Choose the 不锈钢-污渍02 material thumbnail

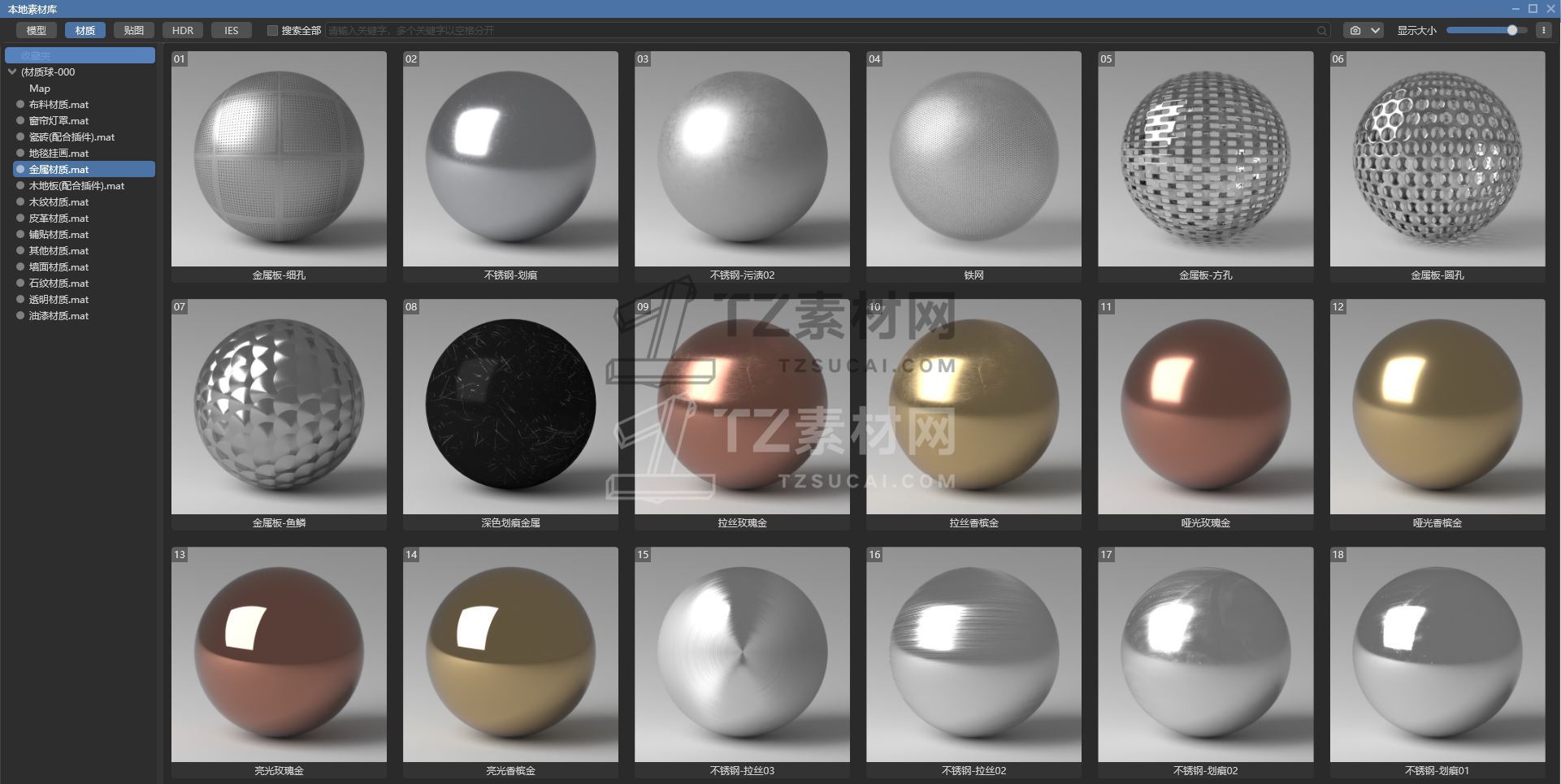742,159
